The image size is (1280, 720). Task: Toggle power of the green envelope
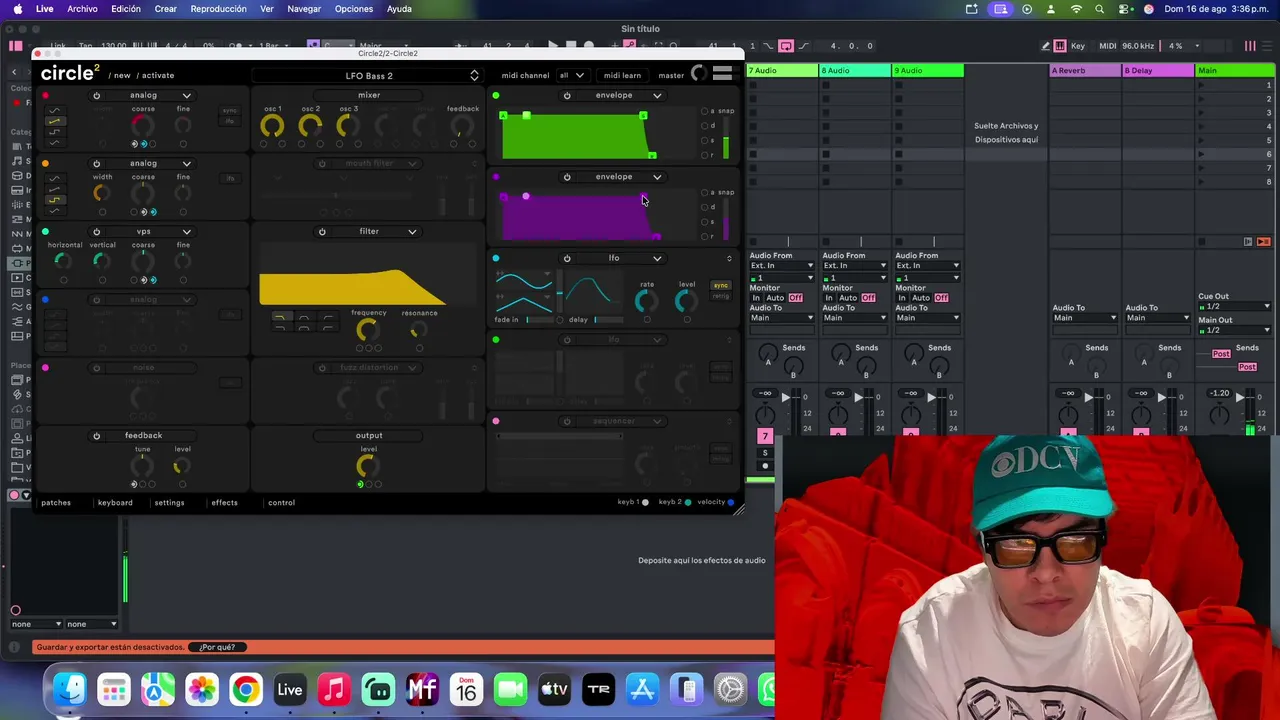pyautogui.click(x=567, y=95)
